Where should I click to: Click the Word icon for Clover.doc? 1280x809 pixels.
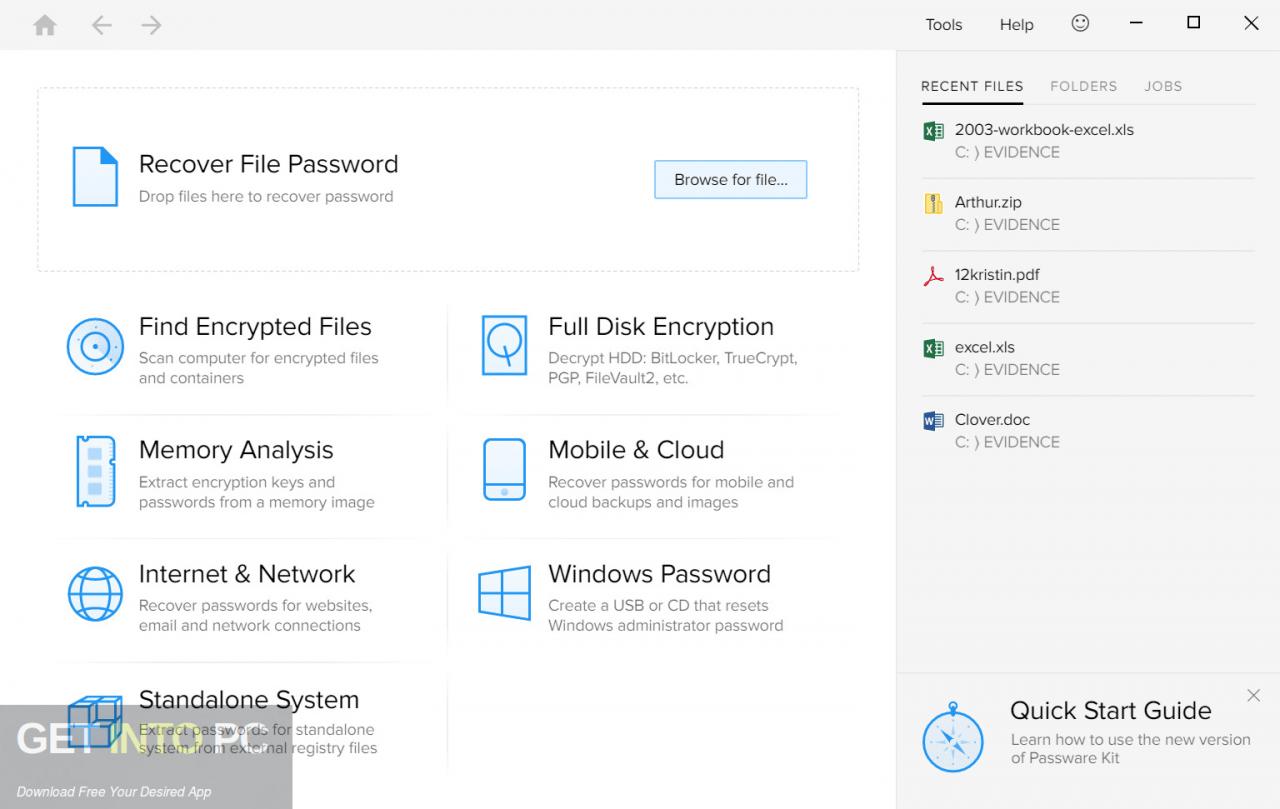[933, 421]
